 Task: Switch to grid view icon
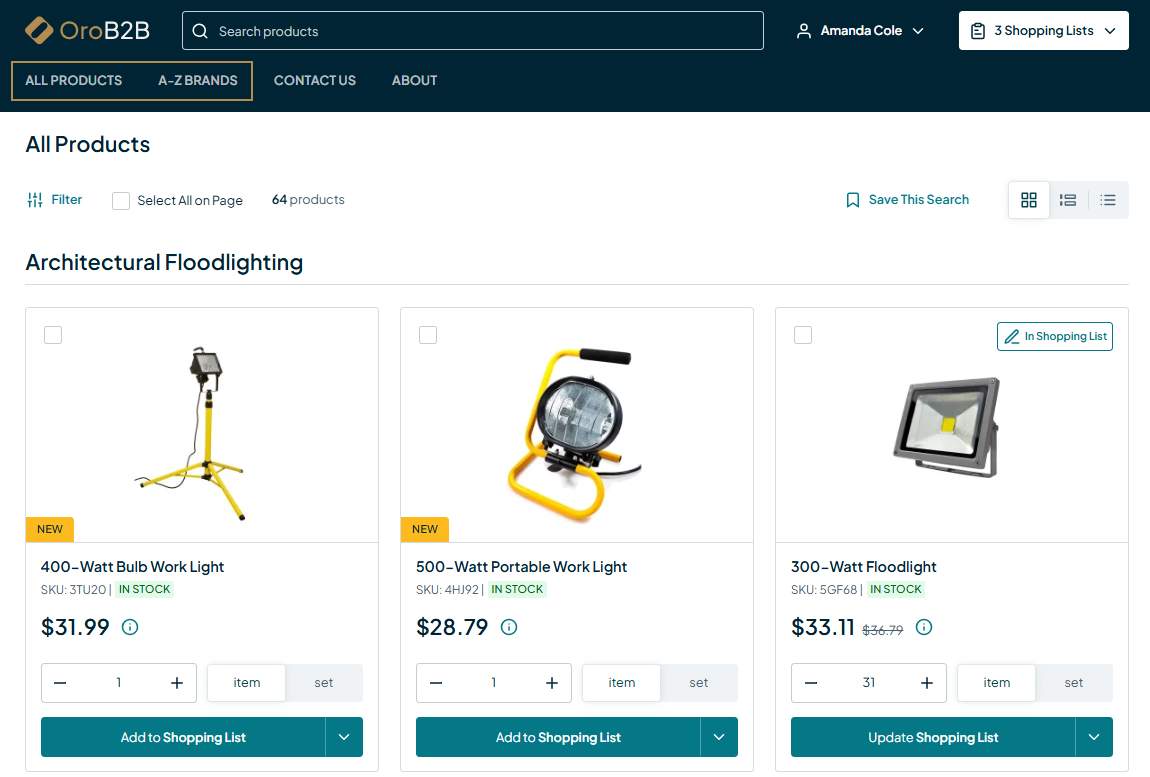(1029, 200)
